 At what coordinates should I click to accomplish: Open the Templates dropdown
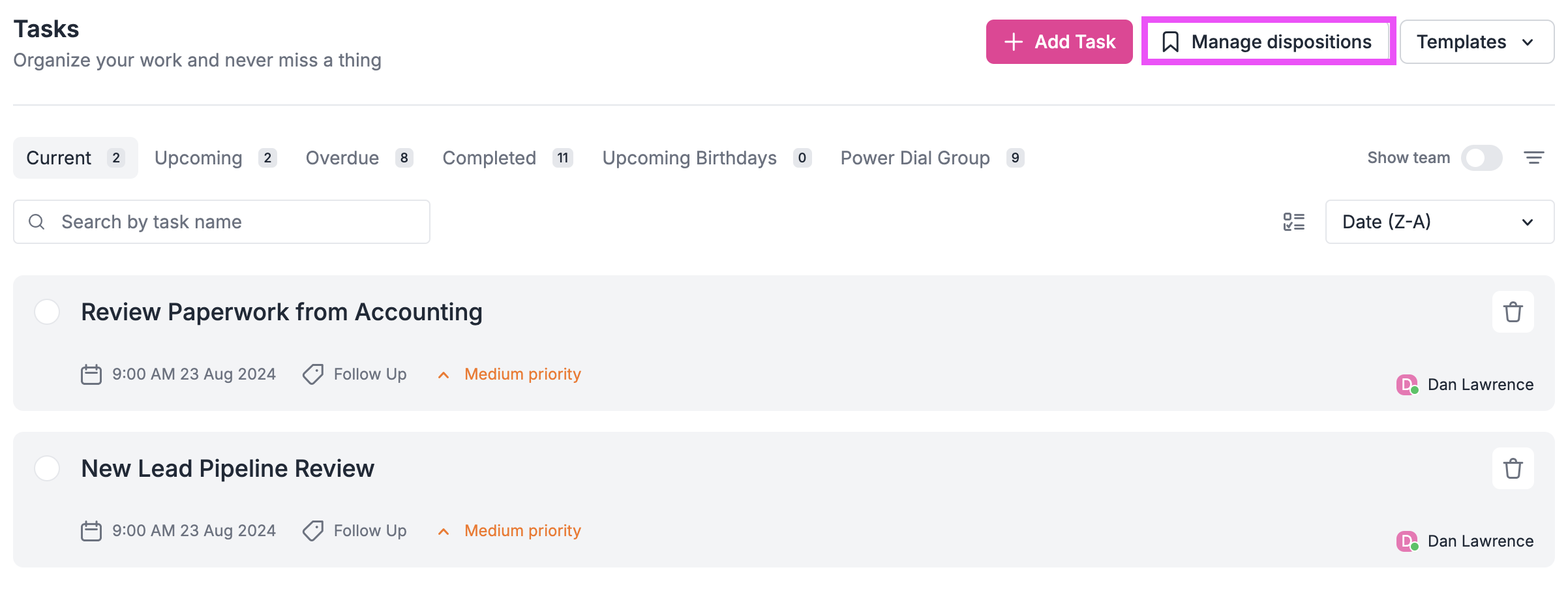click(1476, 41)
